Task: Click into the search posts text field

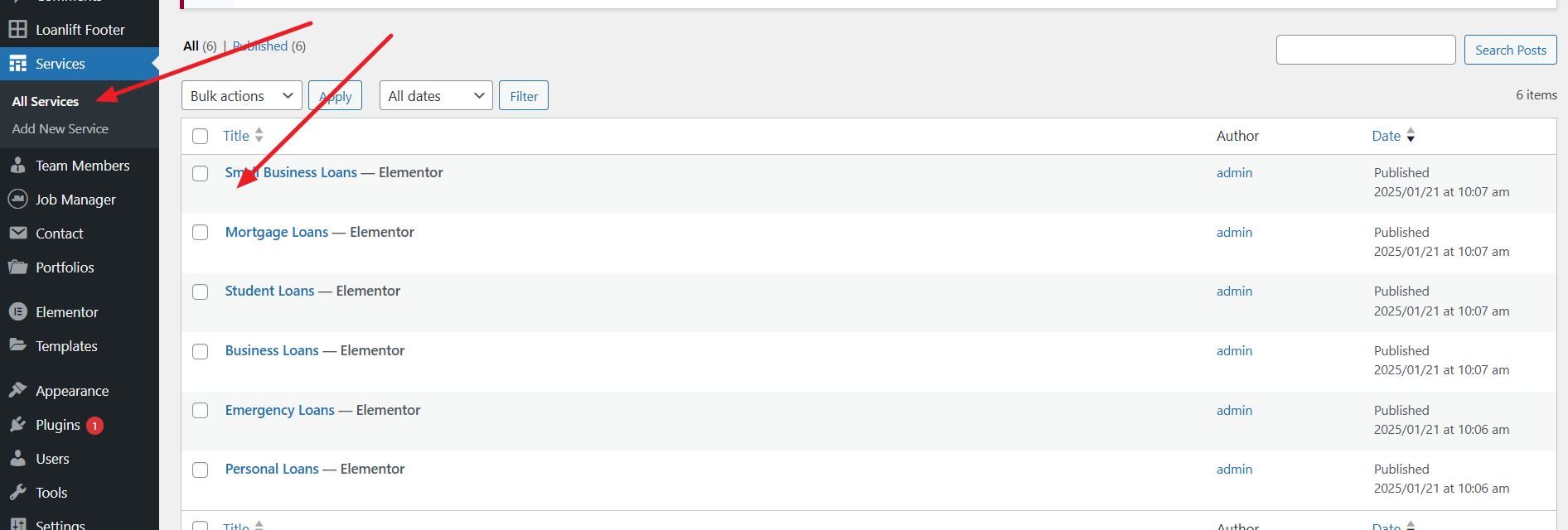Action: click(x=1366, y=50)
